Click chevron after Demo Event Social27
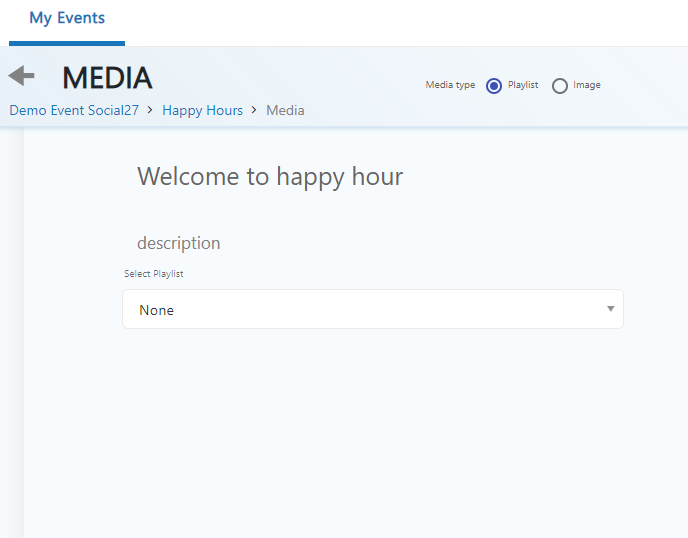Screen dimensions: 688x538 (150, 110)
